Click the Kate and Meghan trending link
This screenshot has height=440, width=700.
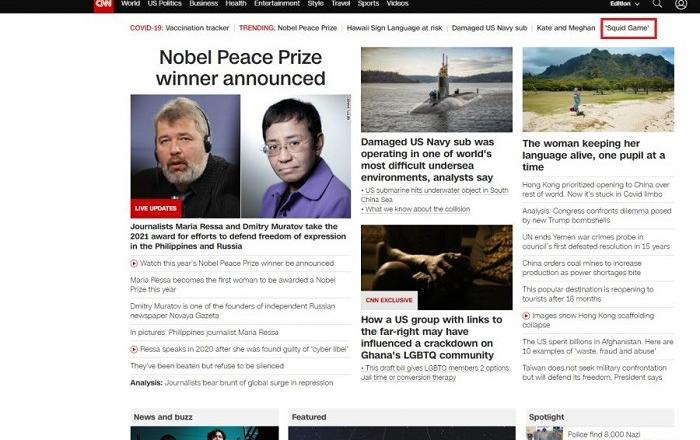[x=566, y=28]
